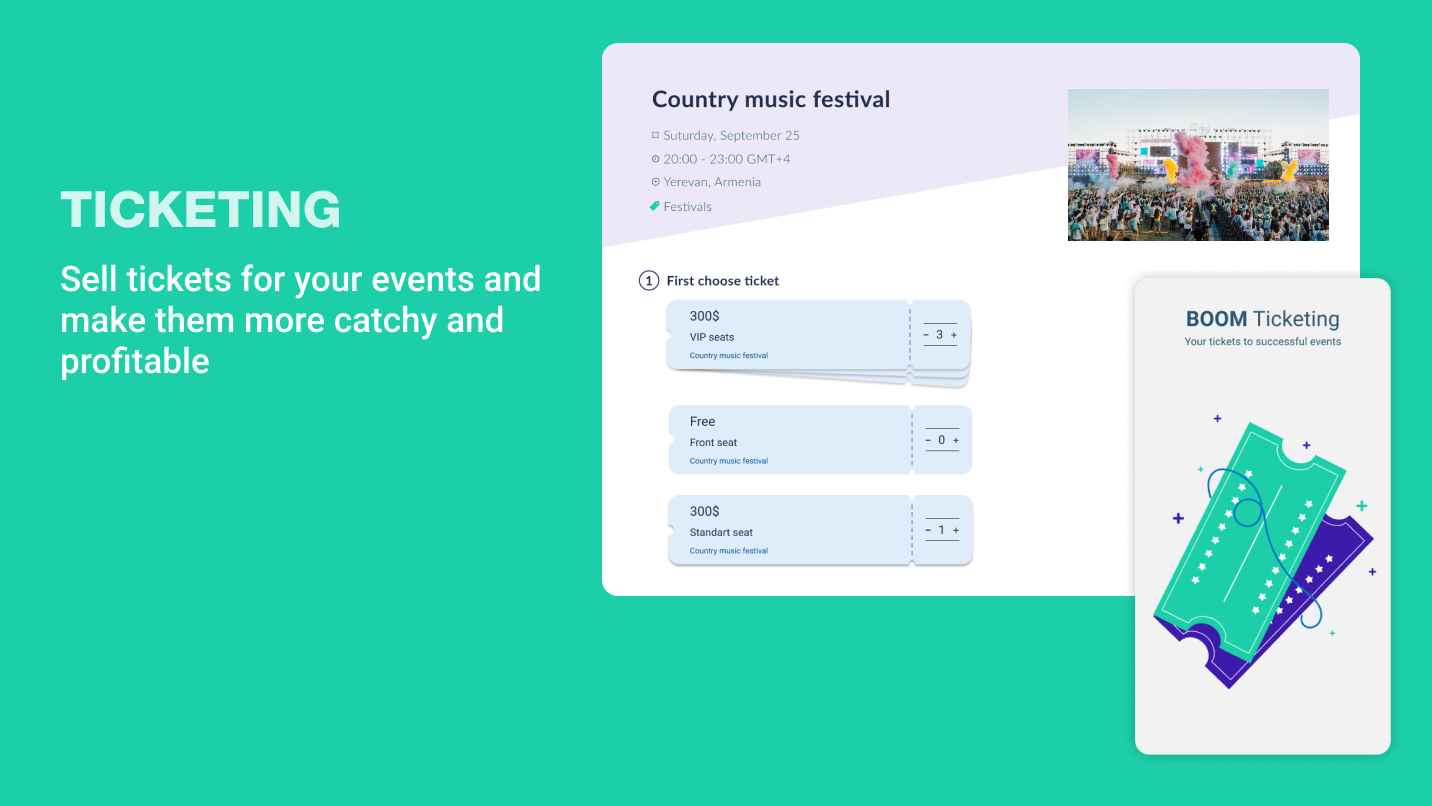Click the Country music festival link on Standart ticket
The height and width of the screenshot is (806, 1432).
coord(729,551)
